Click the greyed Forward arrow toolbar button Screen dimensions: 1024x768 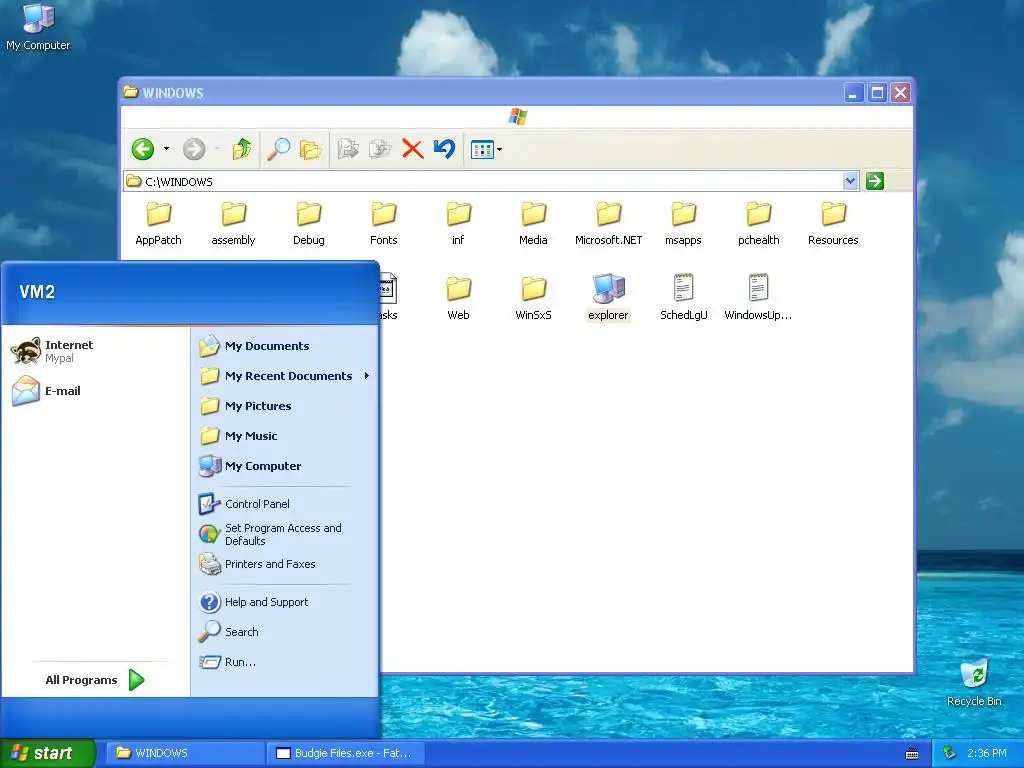(x=193, y=149)
